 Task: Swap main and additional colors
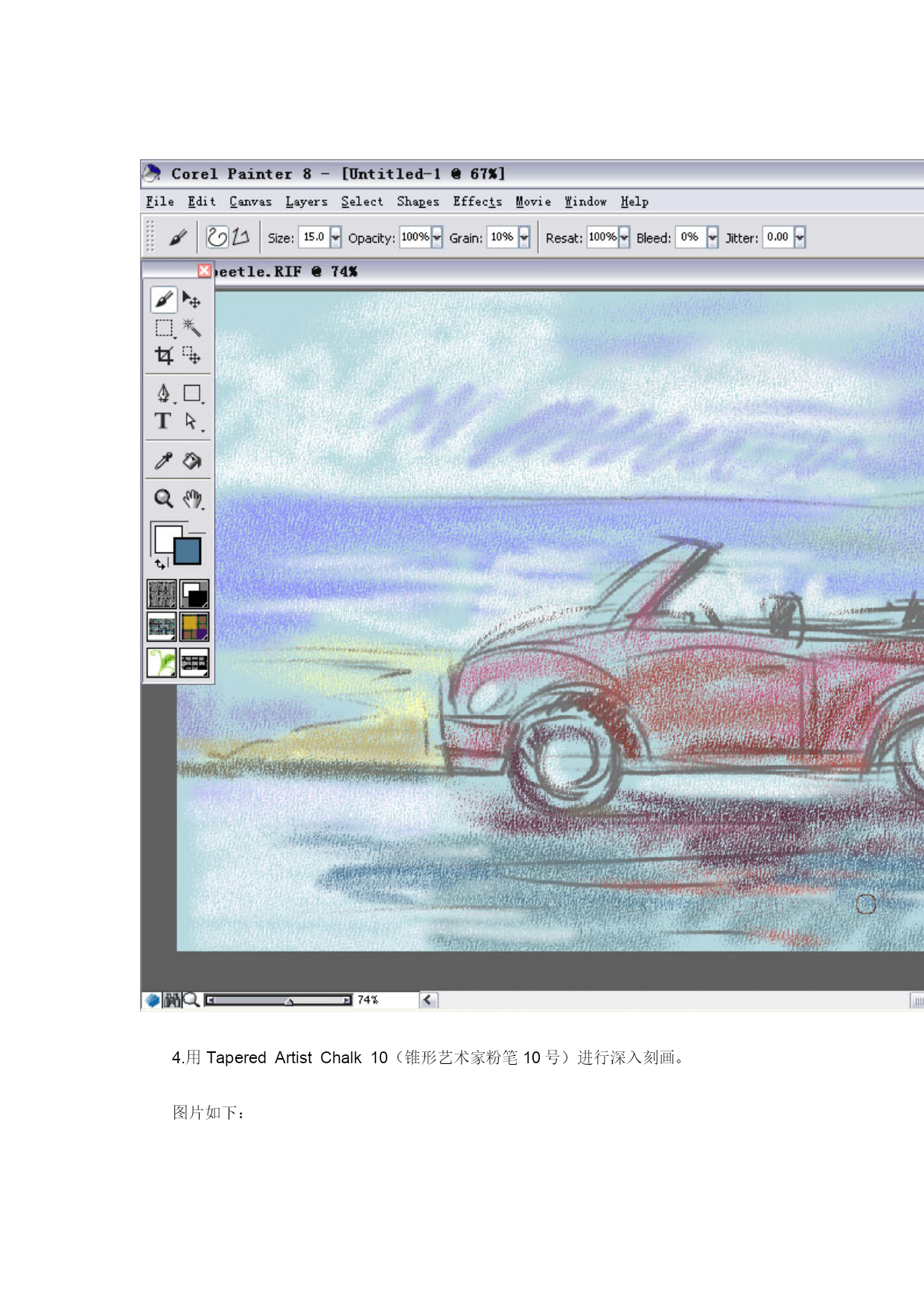coord(160,564)
